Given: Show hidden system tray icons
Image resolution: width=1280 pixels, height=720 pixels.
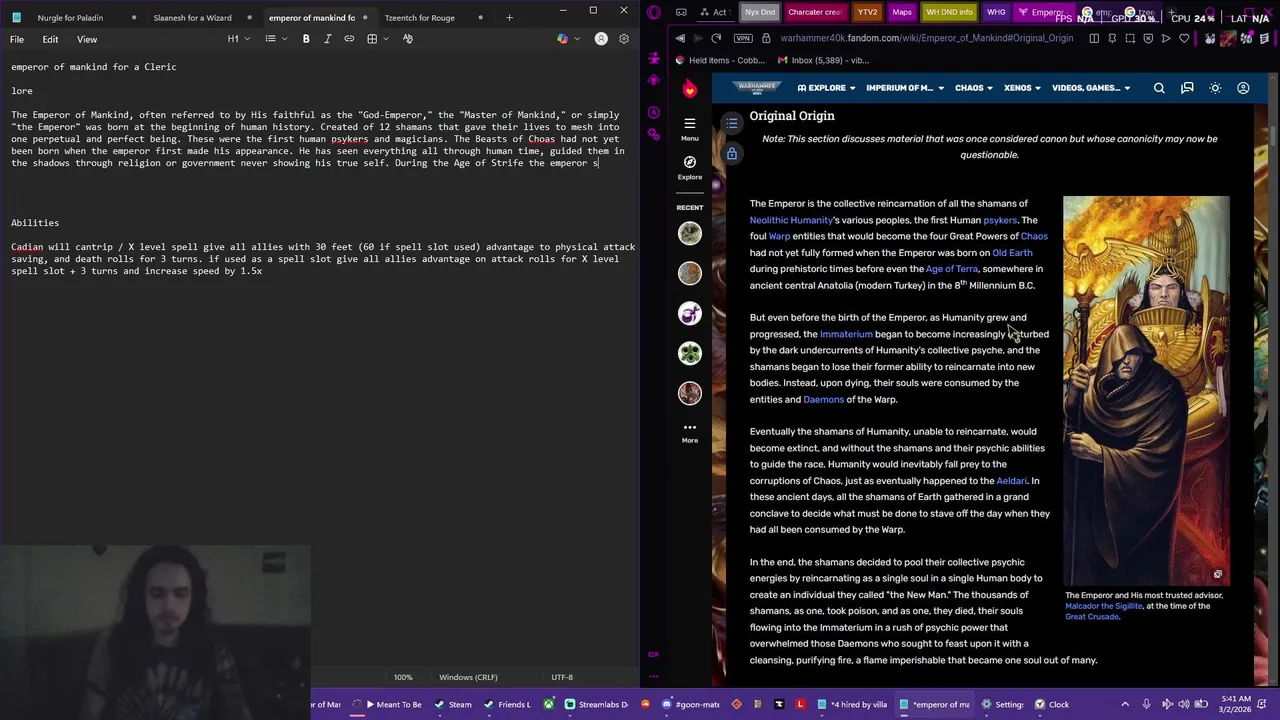Looking at the screenshot, I should tap(1125, 704).
